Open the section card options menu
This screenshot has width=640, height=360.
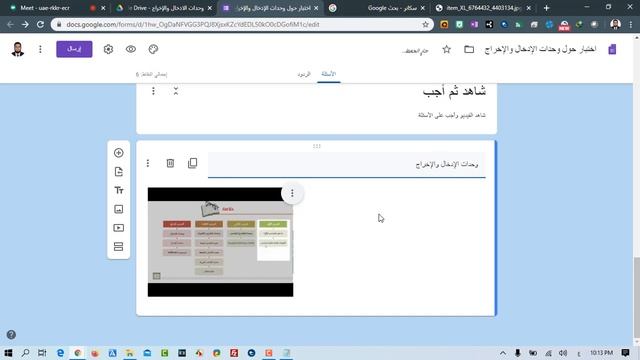(153, 91)
